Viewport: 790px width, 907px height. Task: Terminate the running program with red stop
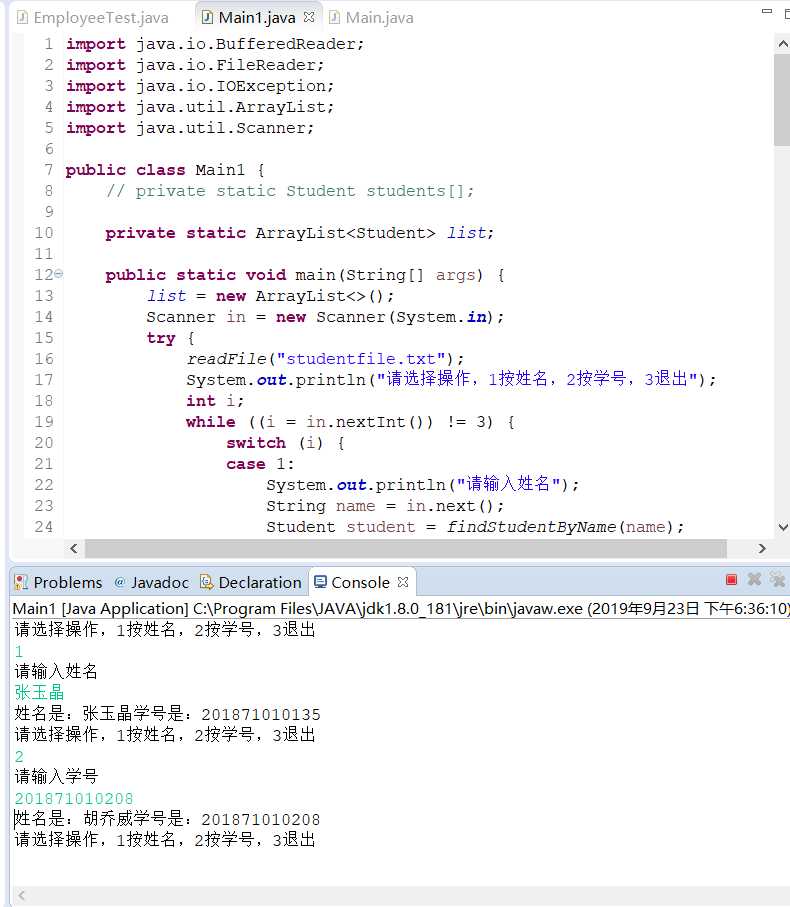point(731,580)
